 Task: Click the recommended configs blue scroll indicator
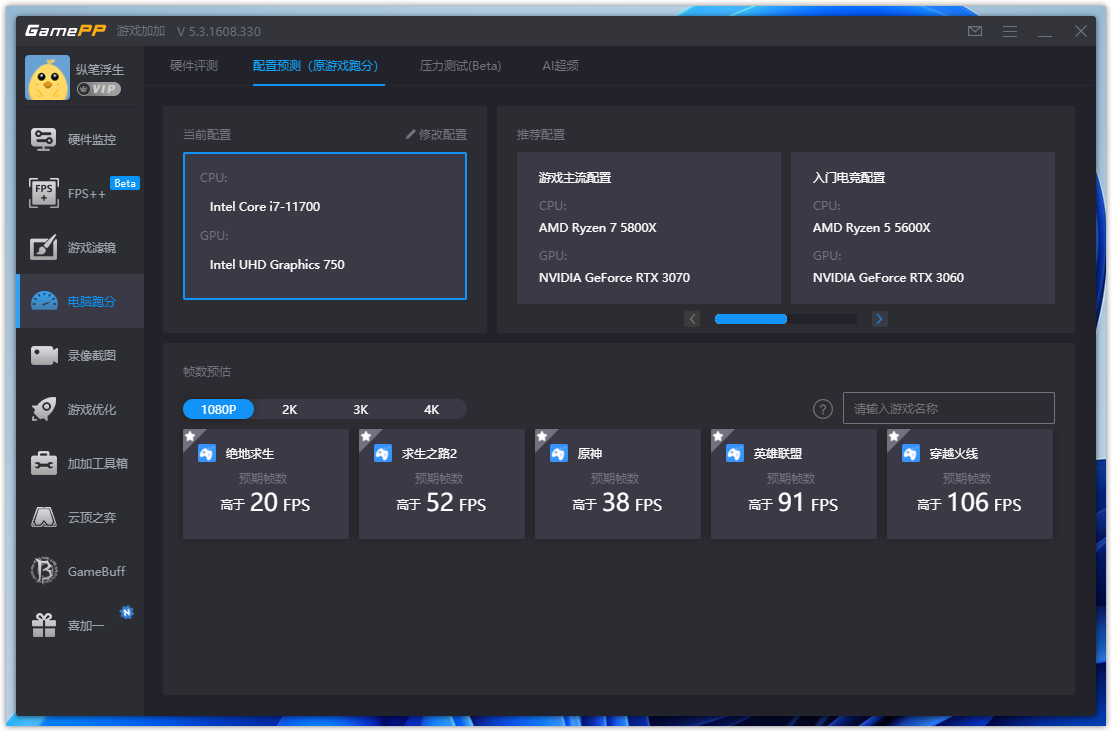(x=751, y=319)
